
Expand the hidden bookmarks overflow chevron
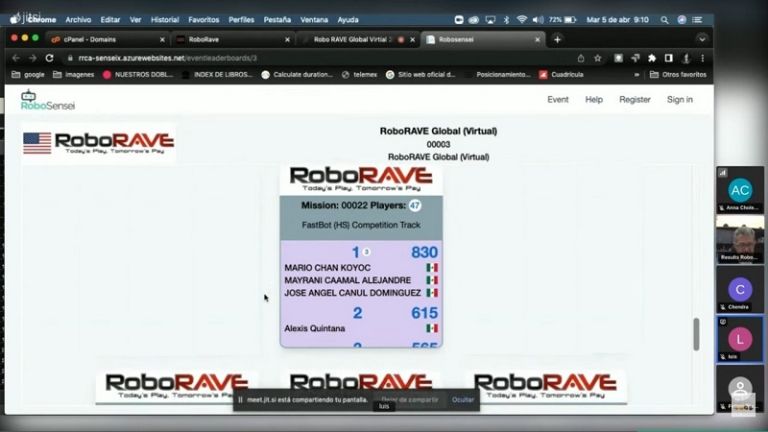637,74
